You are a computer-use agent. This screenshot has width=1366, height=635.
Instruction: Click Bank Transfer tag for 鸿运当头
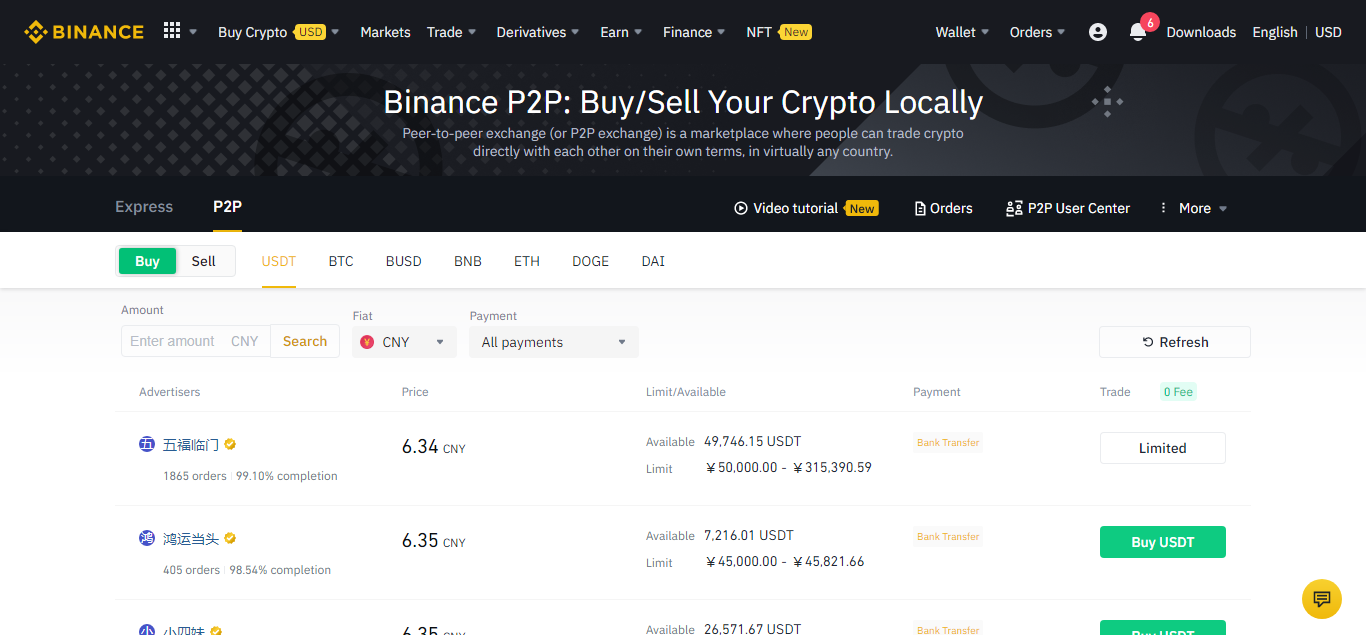(948, 536)
